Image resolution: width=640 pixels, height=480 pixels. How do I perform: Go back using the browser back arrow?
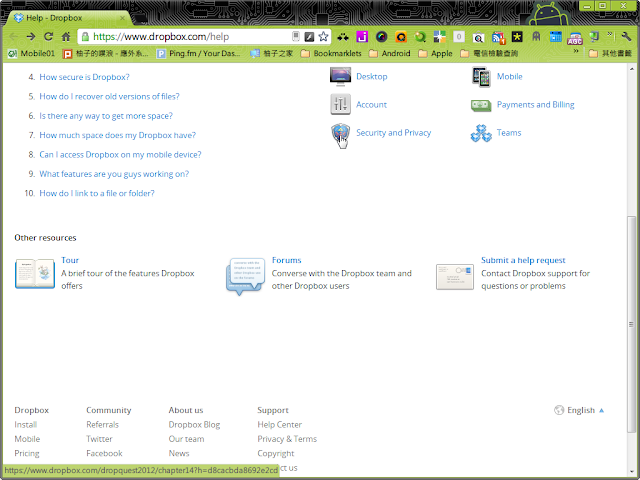point(13,37)
